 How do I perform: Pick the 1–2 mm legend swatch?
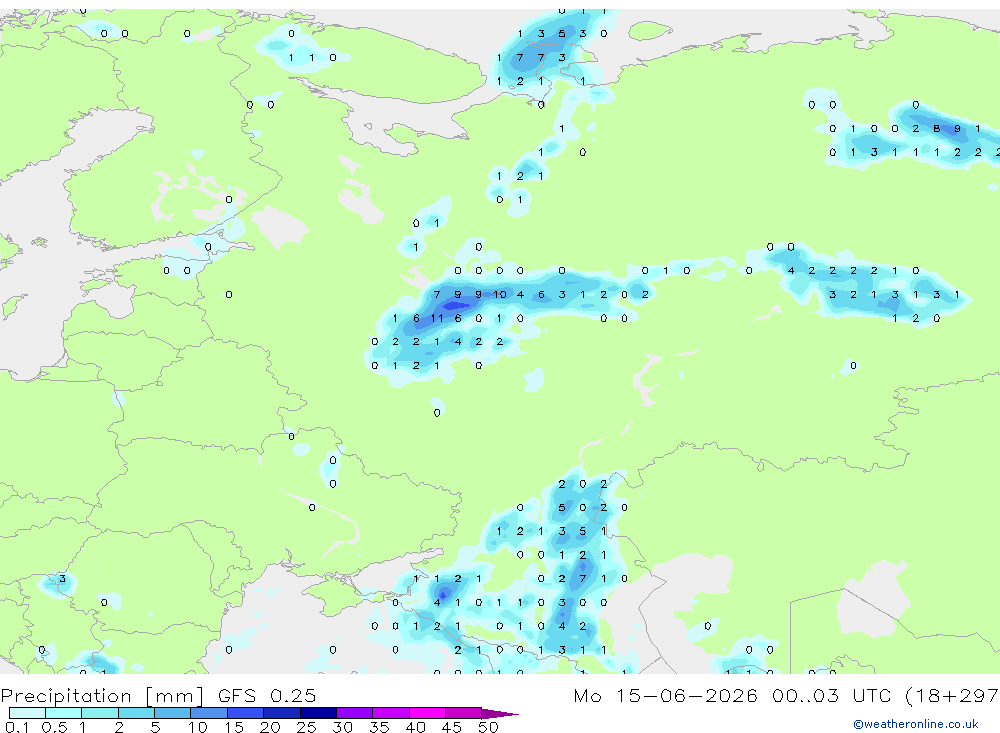99,713
